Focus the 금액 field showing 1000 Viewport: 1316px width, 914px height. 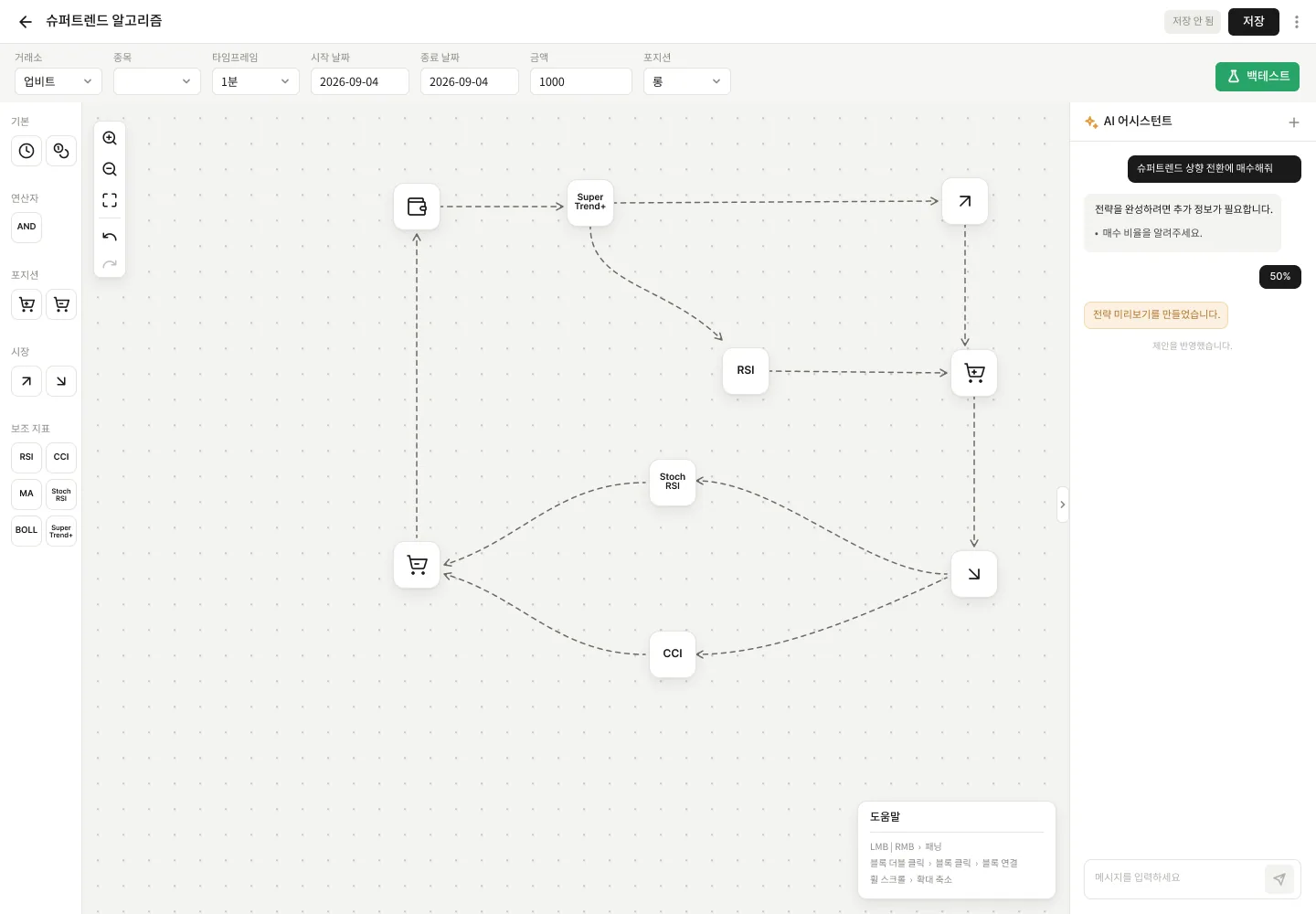(x=581, y=81)
